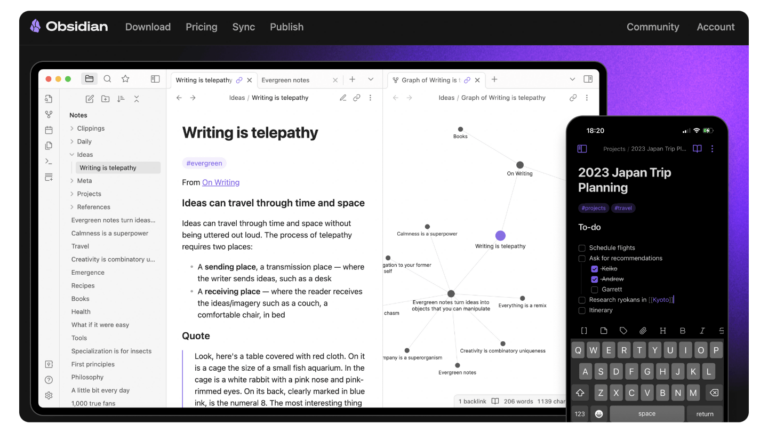Create a new folder icon
This screenshot has height=432, width=768.
click(105, 99)
